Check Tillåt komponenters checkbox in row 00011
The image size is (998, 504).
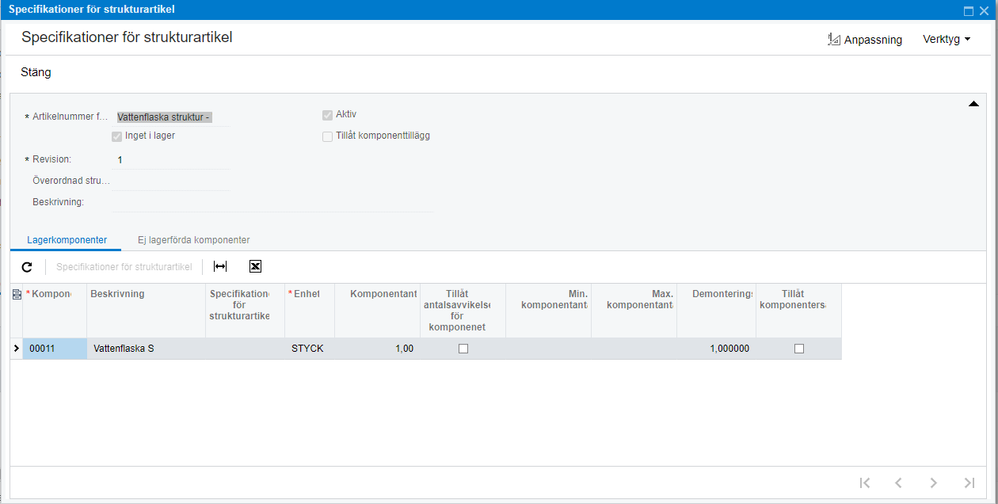pyautogui.click(x=799, y=349)
